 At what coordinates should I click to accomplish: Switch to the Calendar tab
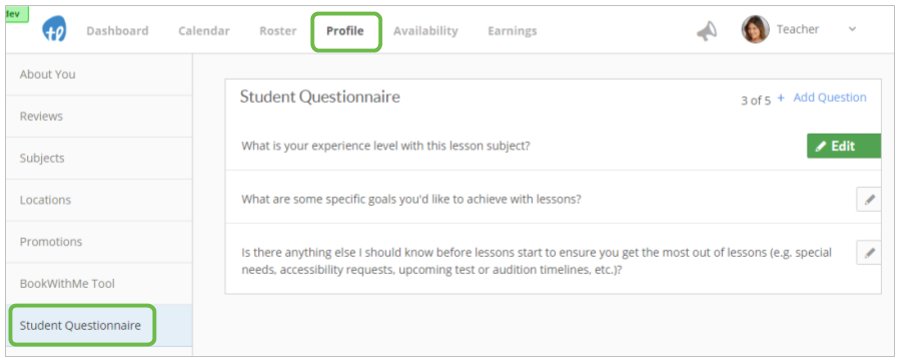click(204, 31)
